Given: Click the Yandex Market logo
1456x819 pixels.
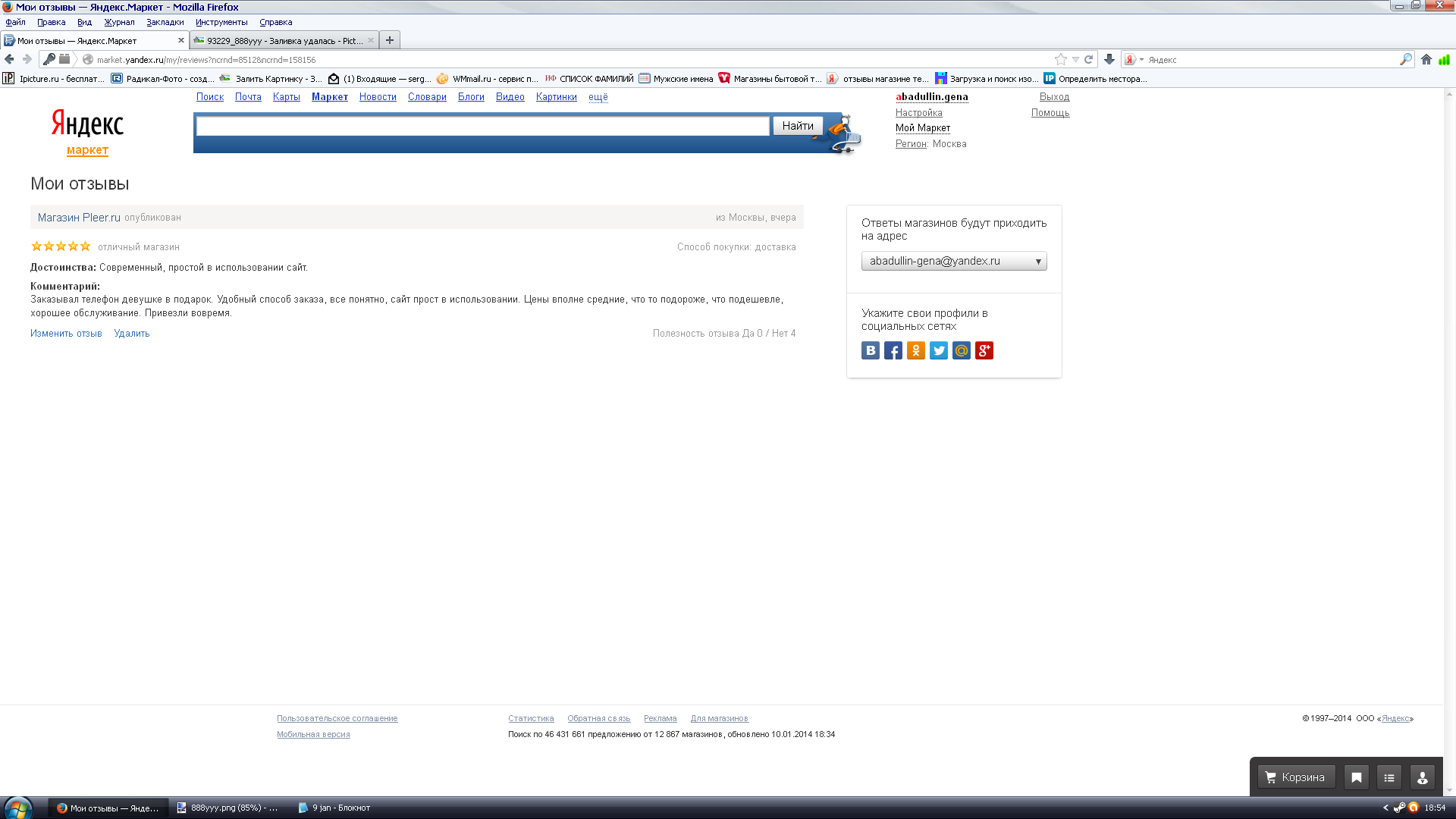Looking at the screenshot, I should coord(87,131).
